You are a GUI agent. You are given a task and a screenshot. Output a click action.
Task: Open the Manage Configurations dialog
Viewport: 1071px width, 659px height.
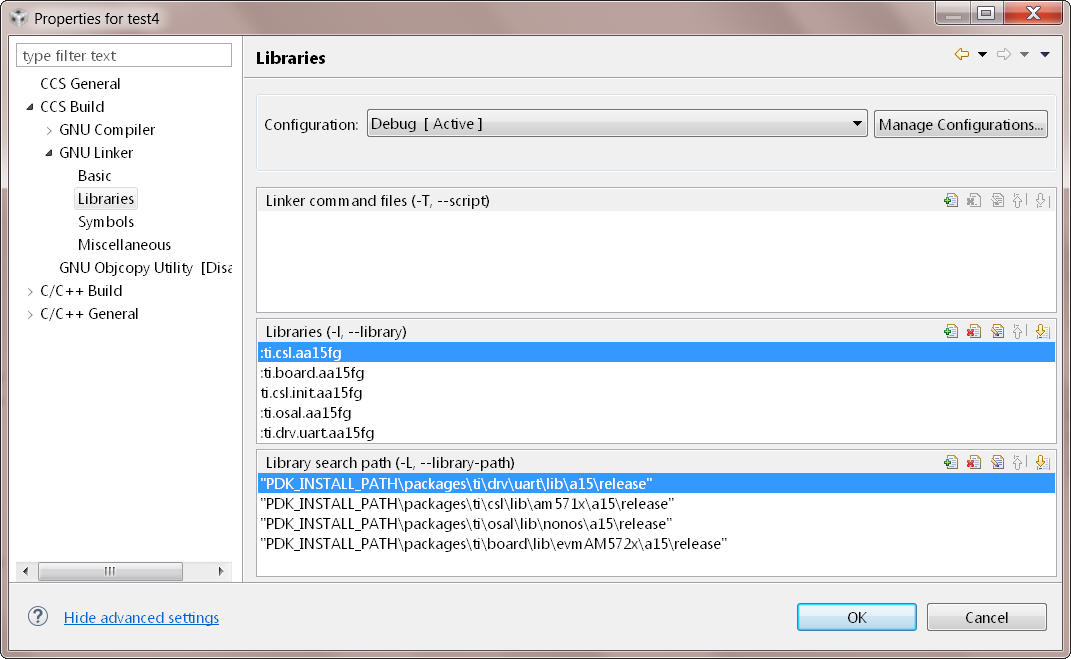960,124
